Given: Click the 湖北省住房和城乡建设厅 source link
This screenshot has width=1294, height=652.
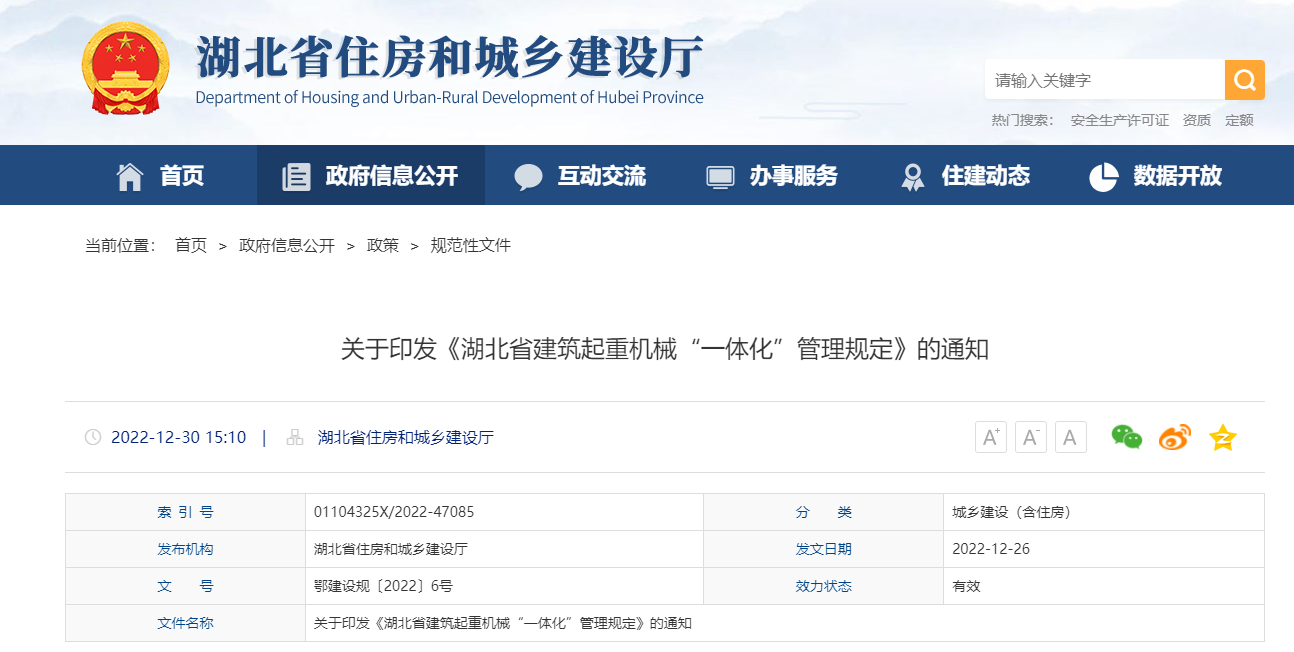Looking at the screenshot, I should click(405, 437).
